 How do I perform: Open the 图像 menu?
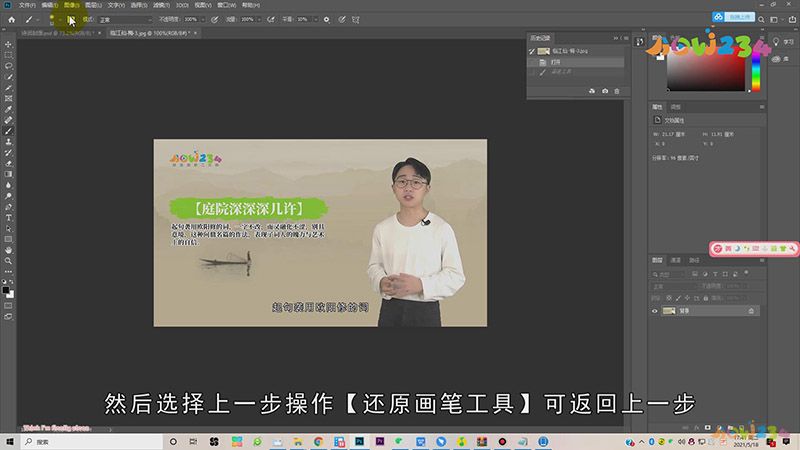(71, 5)
